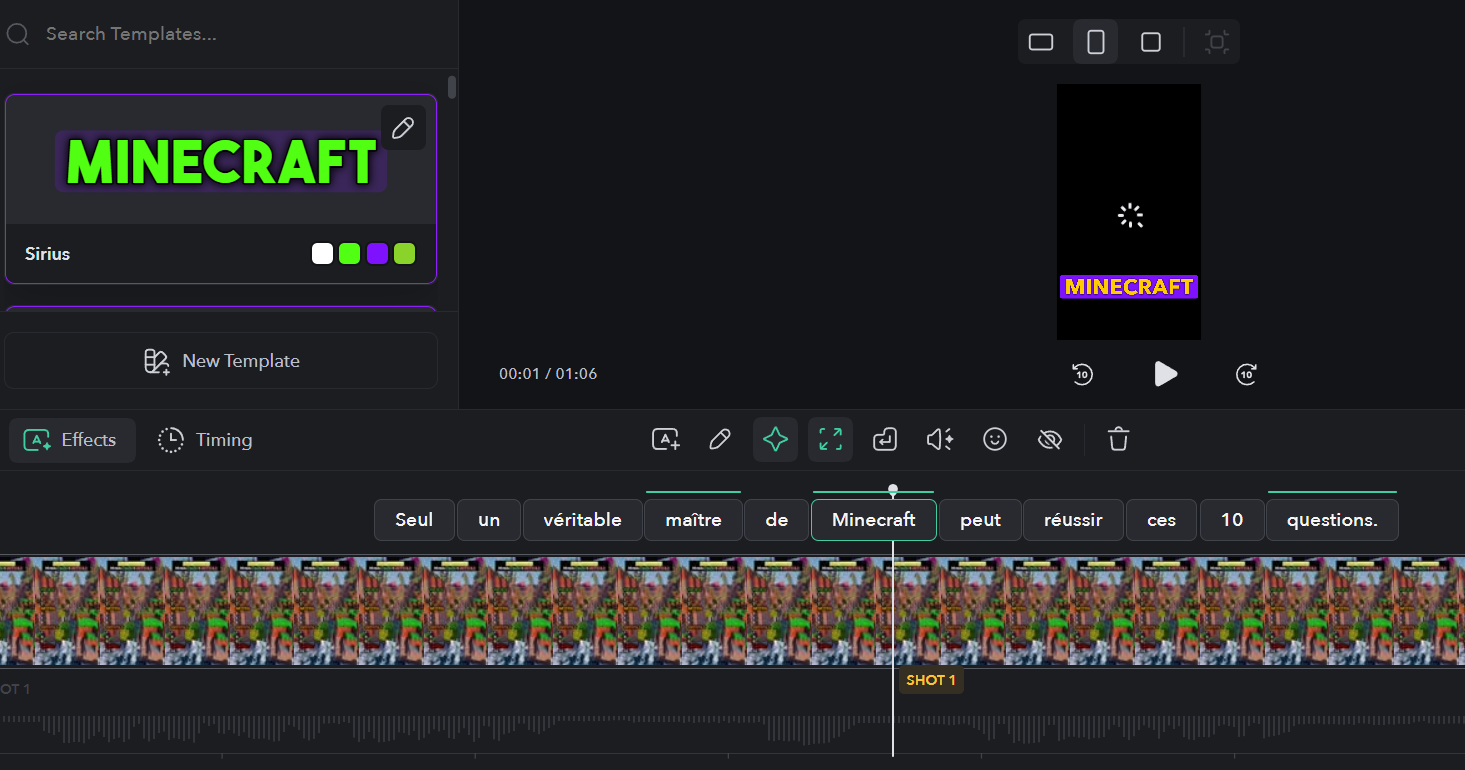
Task: Select the word 'véritable' chip
Action: 582,520
